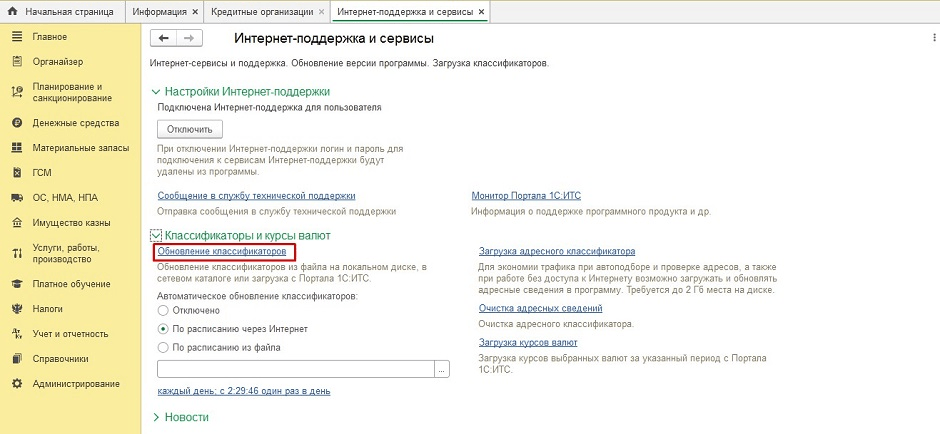Open Имущество казны icon
This screenshot has height=434, width=940.
coord(16,223)
